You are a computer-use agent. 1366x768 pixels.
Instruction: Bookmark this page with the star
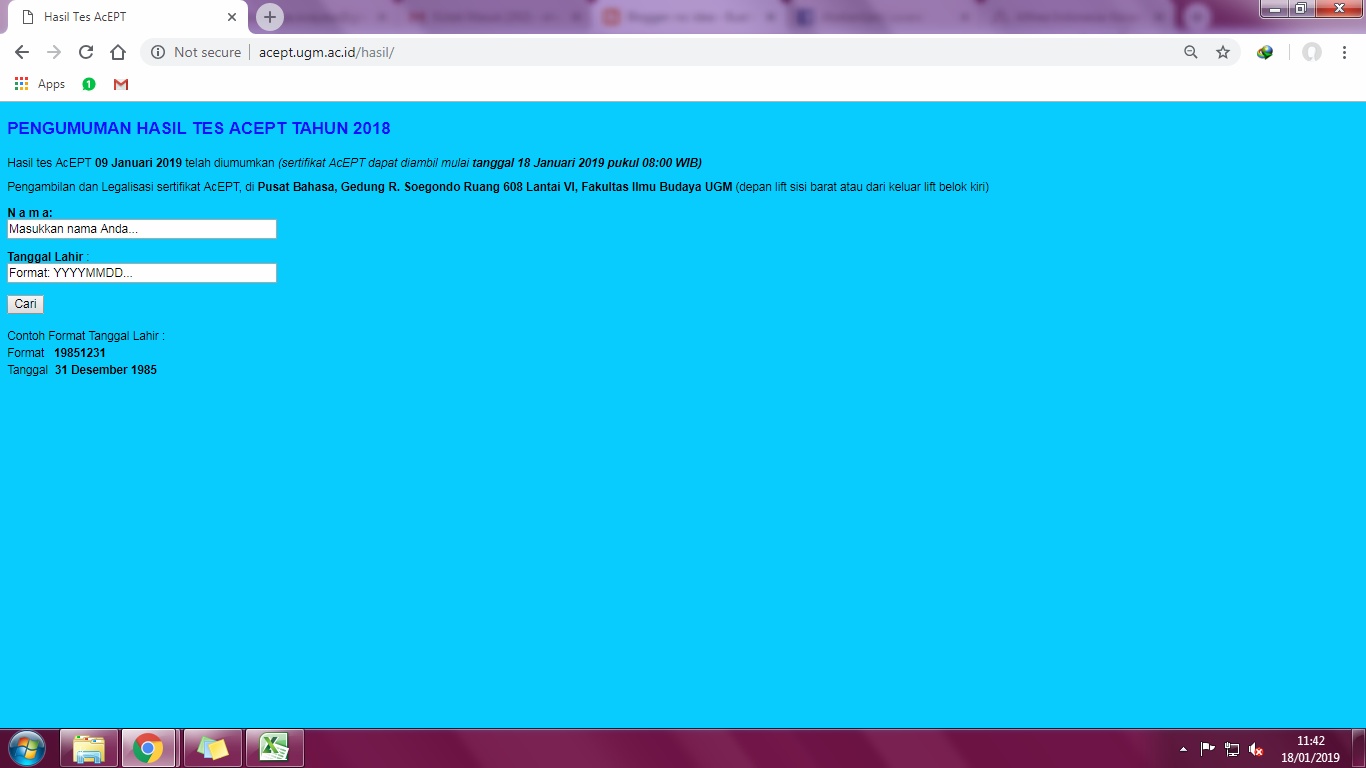coord(1223,52)
